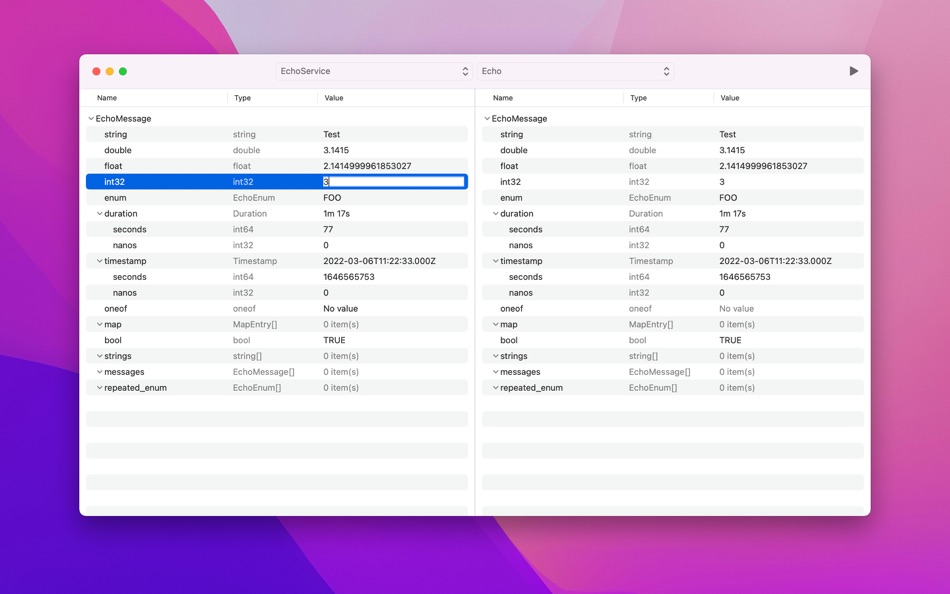This screenshot has width=950, height=594.
Task: Collapse the duration node in right pane
Action: click(496, 213)
